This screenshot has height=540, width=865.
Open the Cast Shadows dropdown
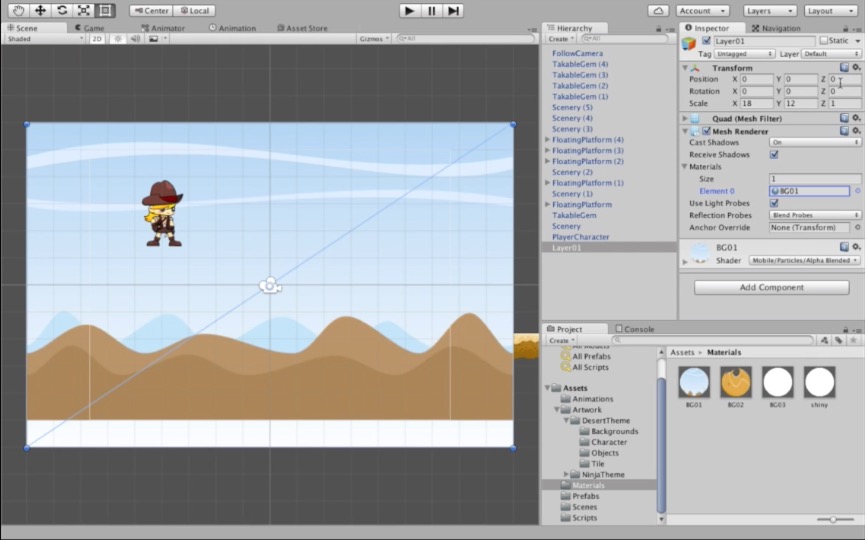pos(814,143)
